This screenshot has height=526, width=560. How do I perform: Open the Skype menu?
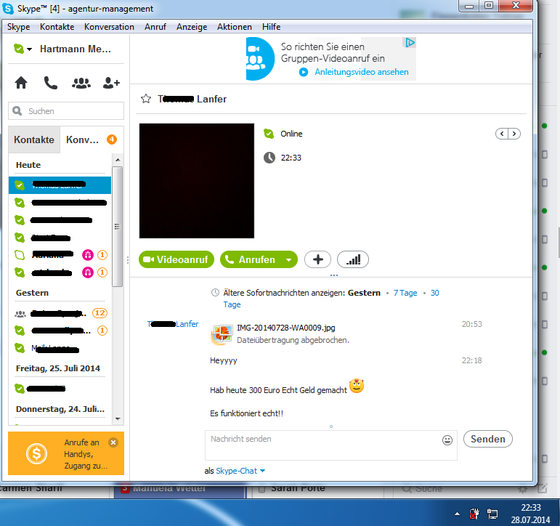click(18, 27)
